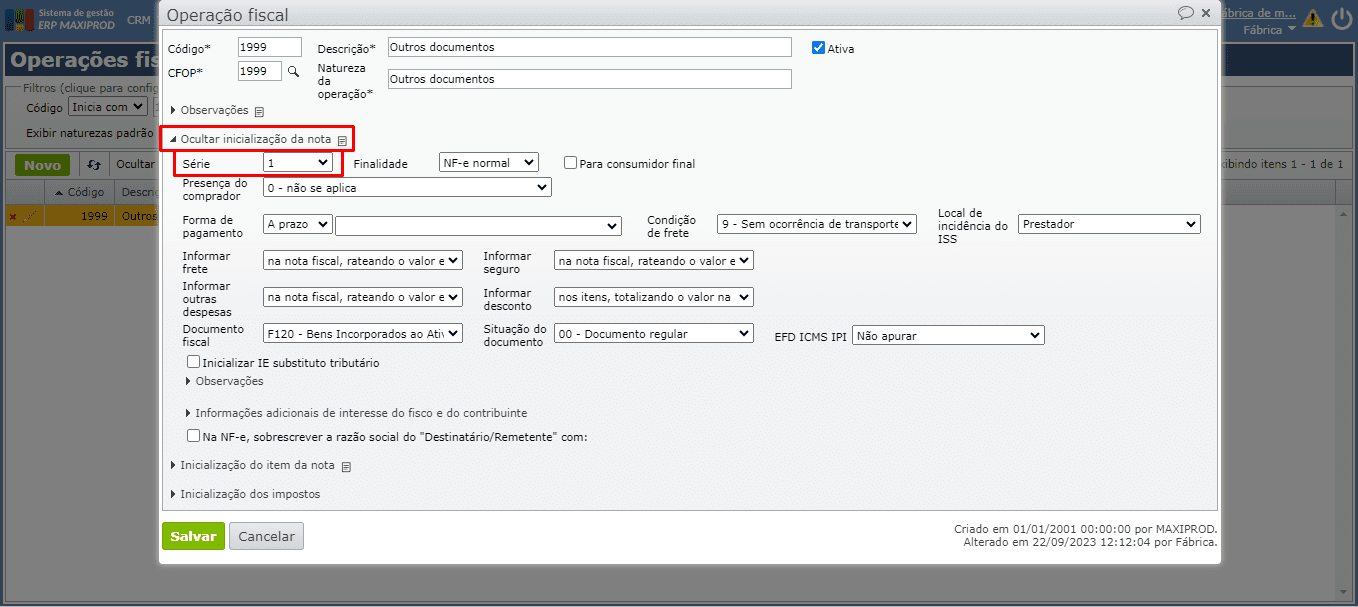Click the ERP MAXIPROD logo
The image size is (1358, 607).
pyautogui.click(x=60, y=19)
